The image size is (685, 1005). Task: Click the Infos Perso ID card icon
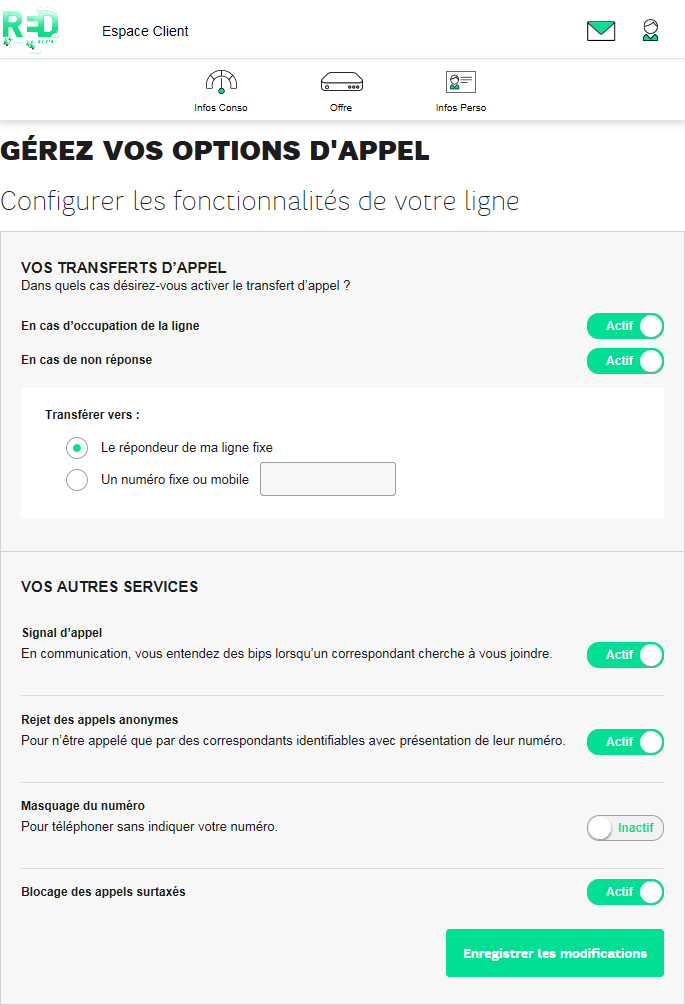pos(460,82)
